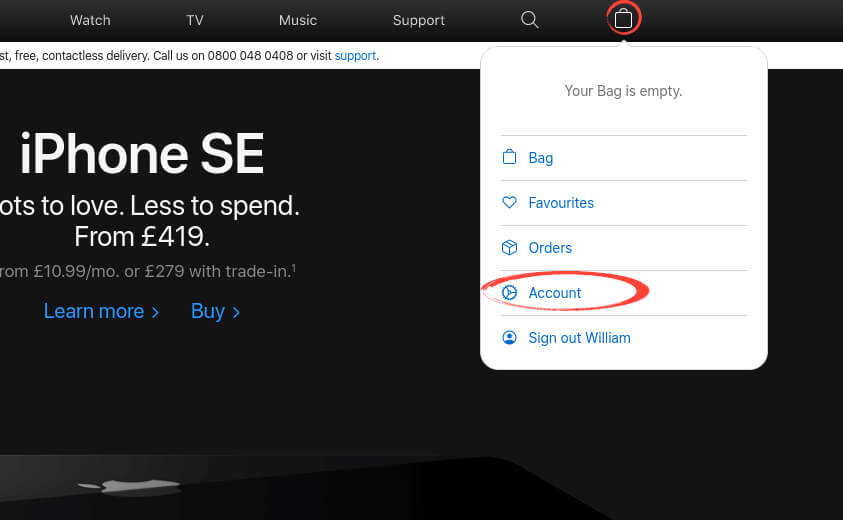Open the search magnifier icon
843x520 pixels.
530,20
